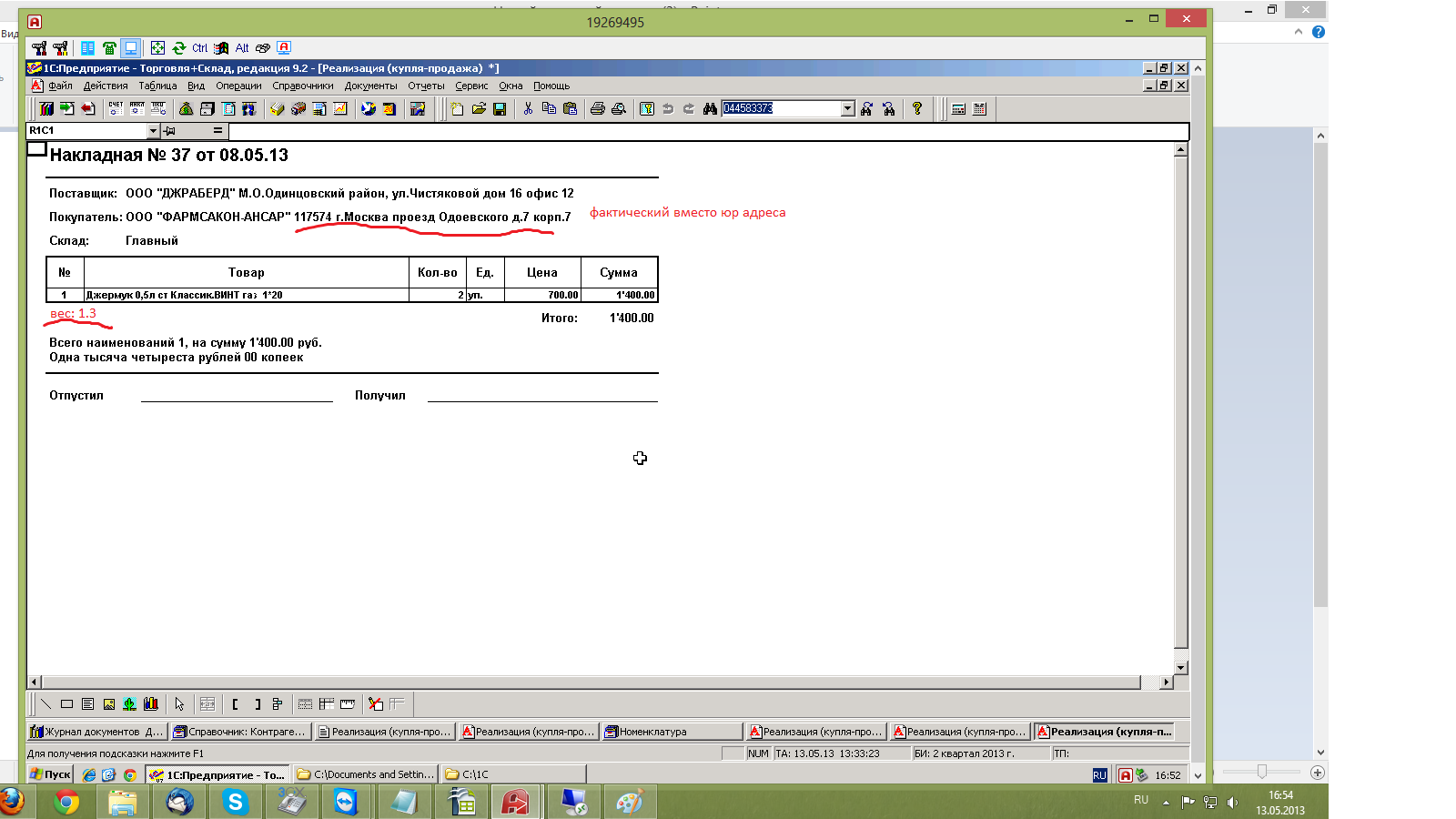Click the Print icon in the toolbar
1456x819 pixels.
coord(597,109)
